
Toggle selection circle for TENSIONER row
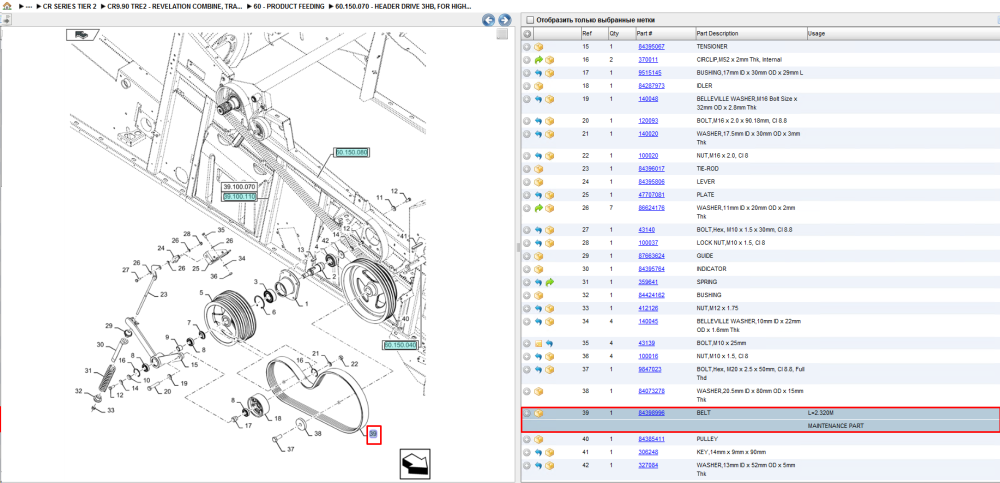pyautogui.click(x=527, y=47)
